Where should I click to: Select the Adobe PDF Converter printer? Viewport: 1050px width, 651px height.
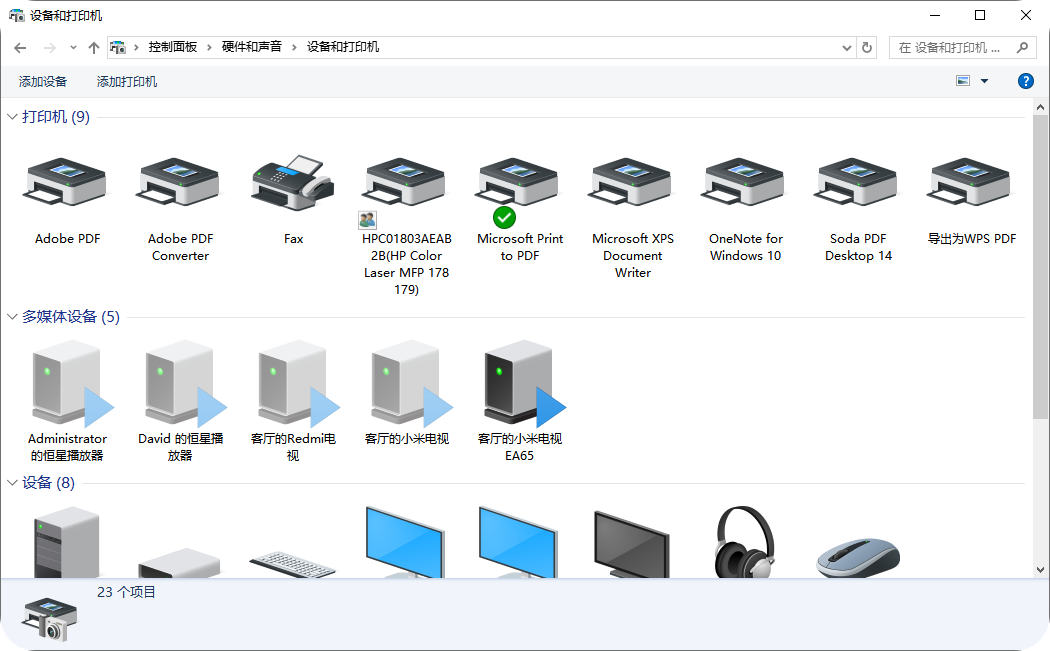179,182
